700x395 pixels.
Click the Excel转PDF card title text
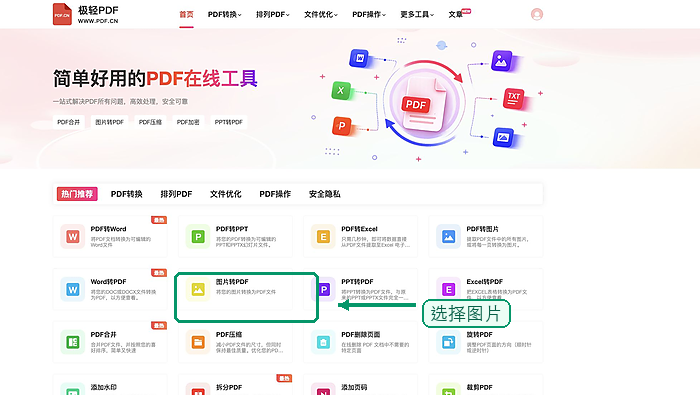click(485, 282)
